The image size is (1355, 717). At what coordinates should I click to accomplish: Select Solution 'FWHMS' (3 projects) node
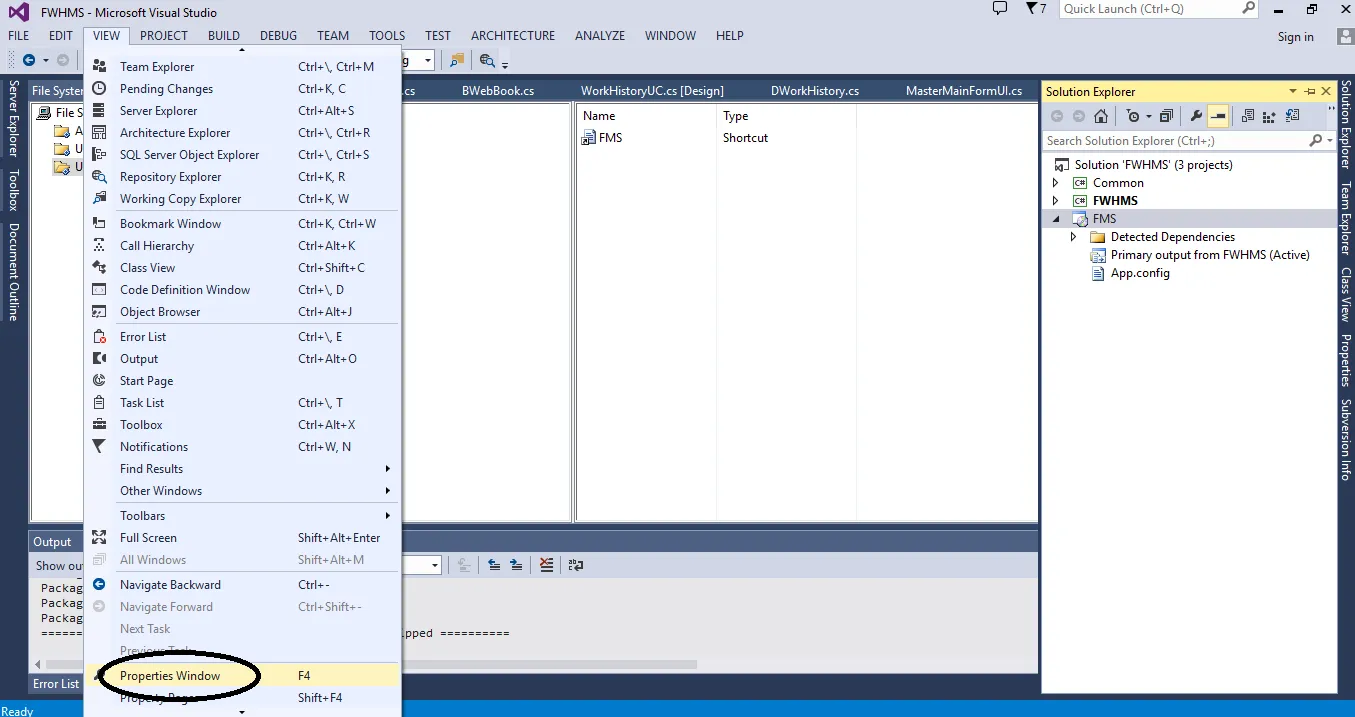point(1153,165)
